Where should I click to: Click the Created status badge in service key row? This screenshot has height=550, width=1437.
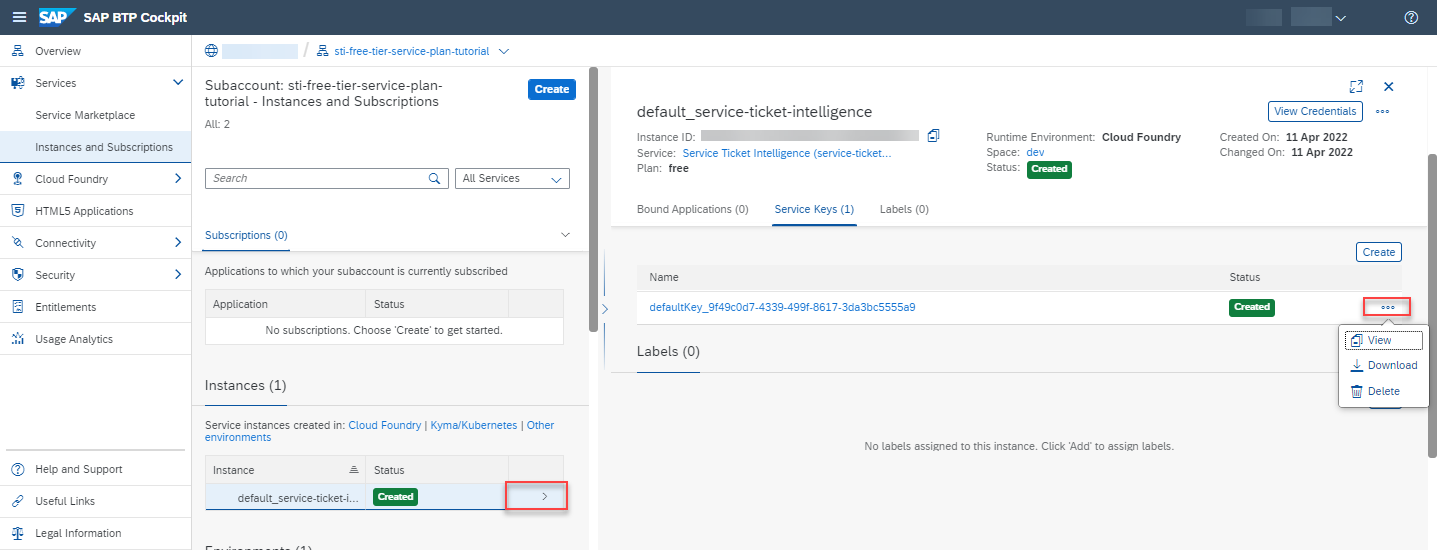pyautogui.click(x=1251, y=307)
